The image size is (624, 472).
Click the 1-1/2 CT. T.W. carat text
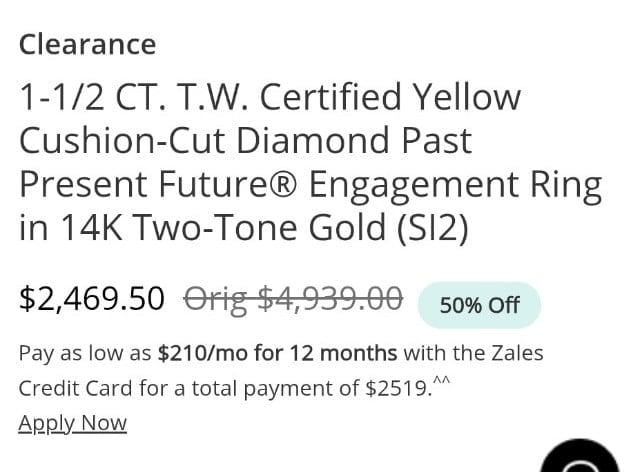134,97
